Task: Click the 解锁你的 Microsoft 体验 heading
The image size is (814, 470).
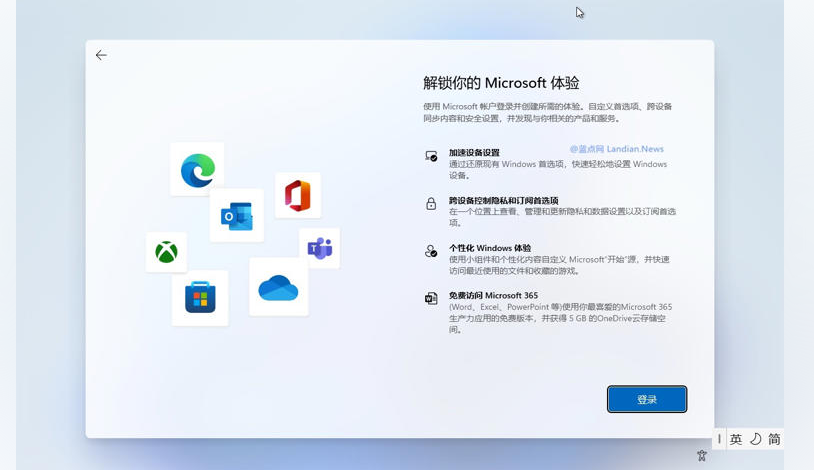Action: click(x=501, y=83)
